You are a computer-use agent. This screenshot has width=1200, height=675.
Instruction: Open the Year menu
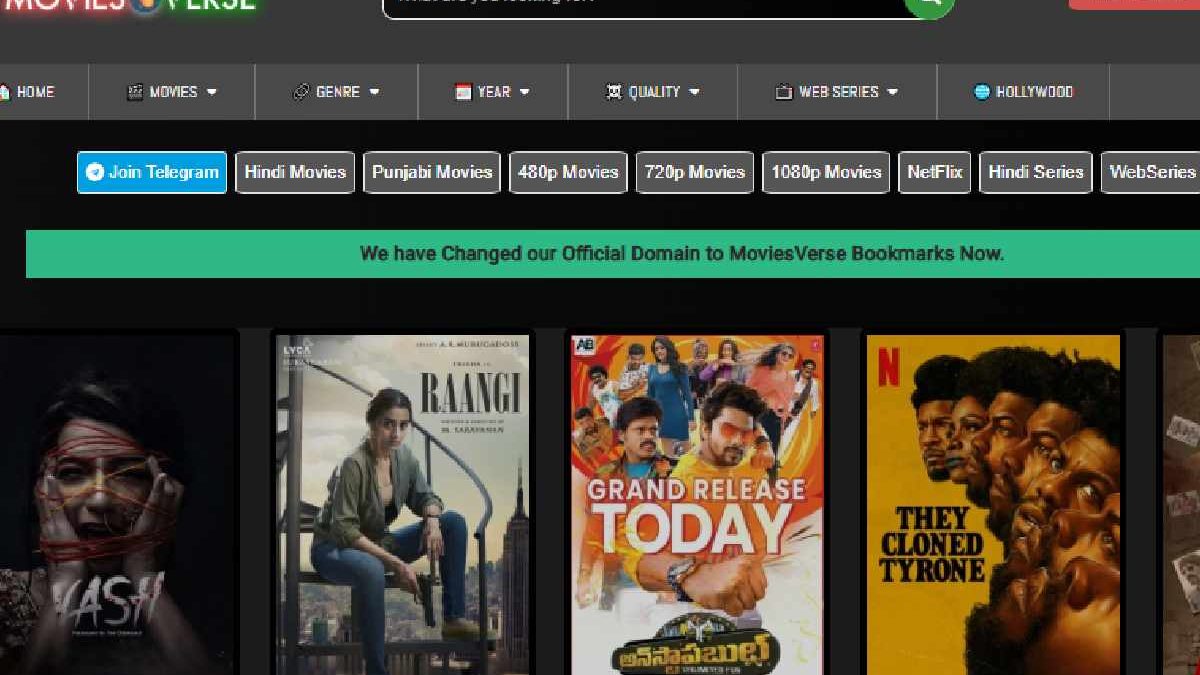(x=493, y=92)
